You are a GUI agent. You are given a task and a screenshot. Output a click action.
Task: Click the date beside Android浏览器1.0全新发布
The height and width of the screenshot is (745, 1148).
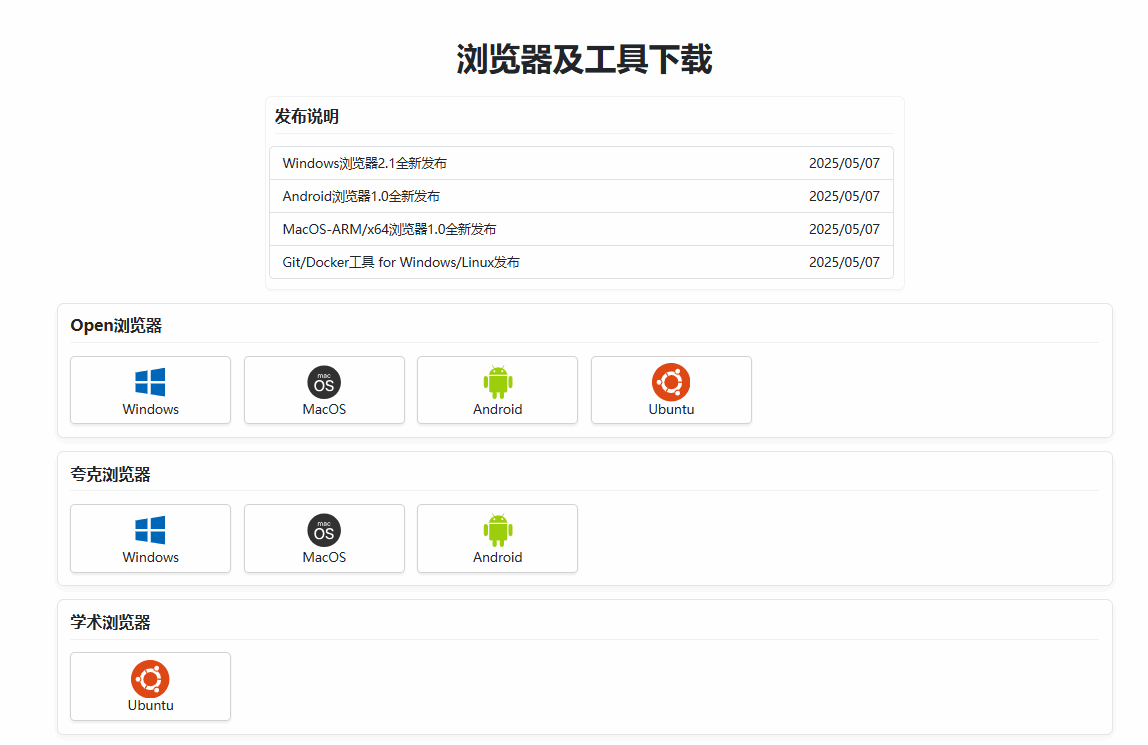point(844,196)
